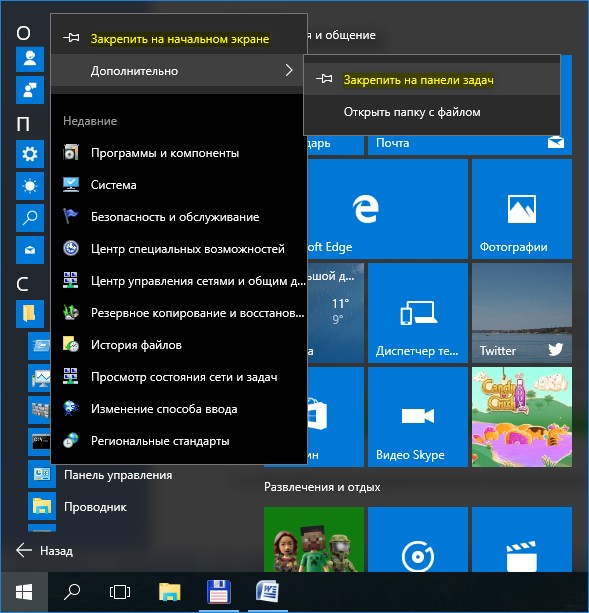Expand the chevron arrow next to 'Дополнительно'
The image size is (589, 613).
289,70
